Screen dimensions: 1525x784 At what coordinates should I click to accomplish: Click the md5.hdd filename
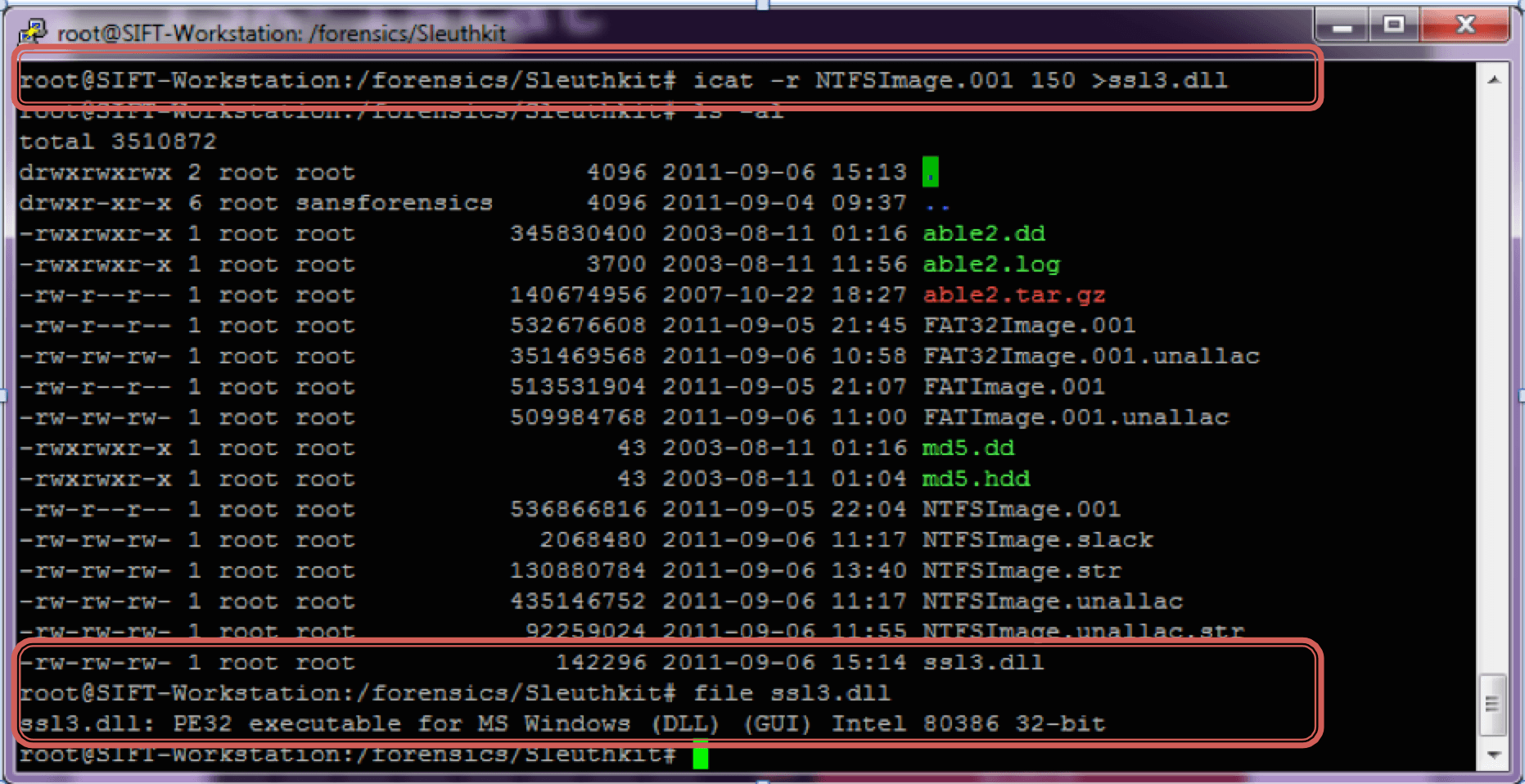[x=976, y=479]
